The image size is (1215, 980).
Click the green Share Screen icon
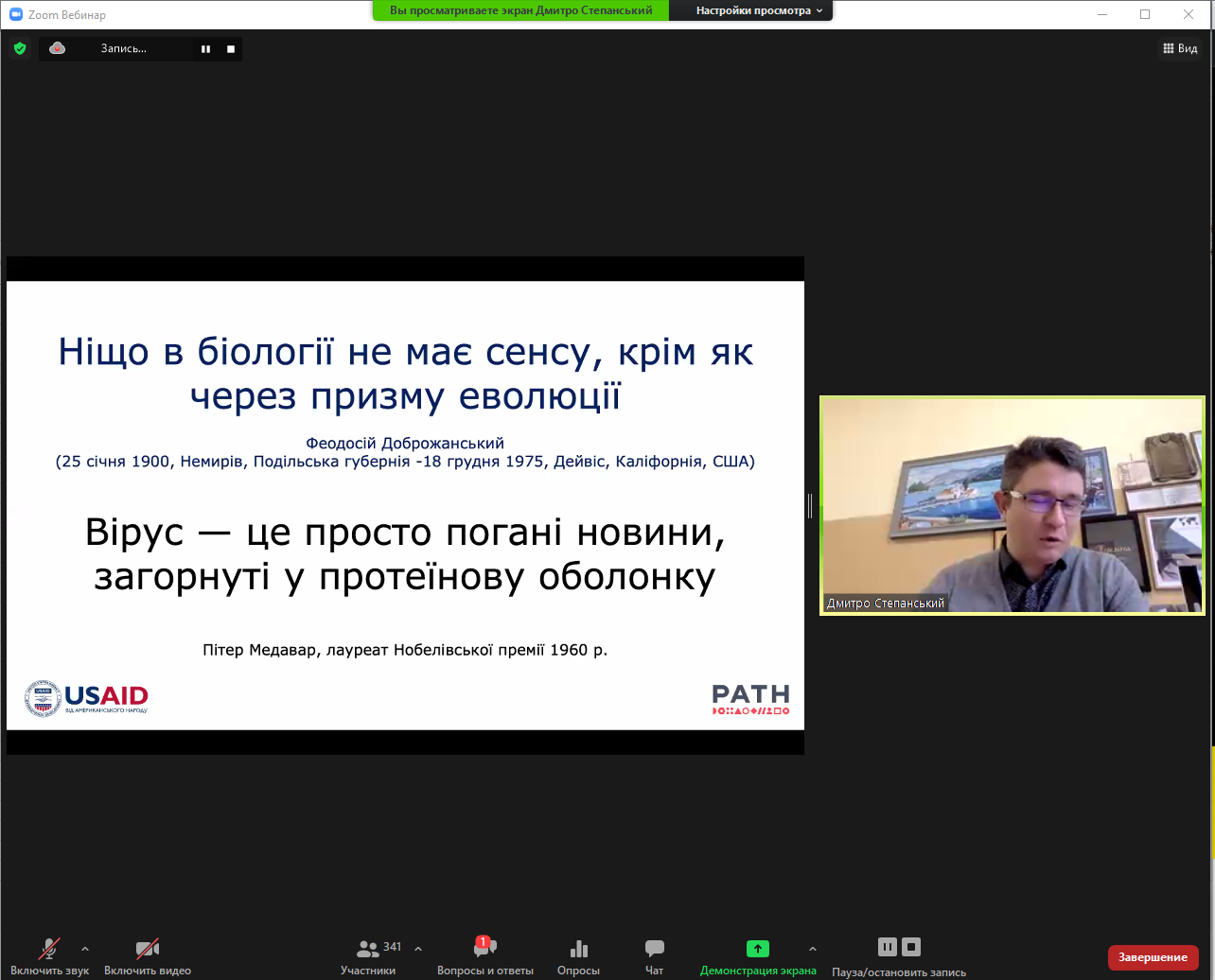tap(757, 949)
